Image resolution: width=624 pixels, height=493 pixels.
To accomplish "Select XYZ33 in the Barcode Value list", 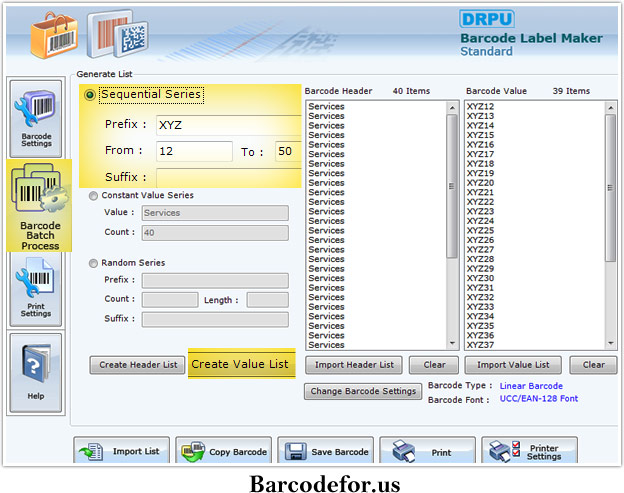I will tap(480, 307).
